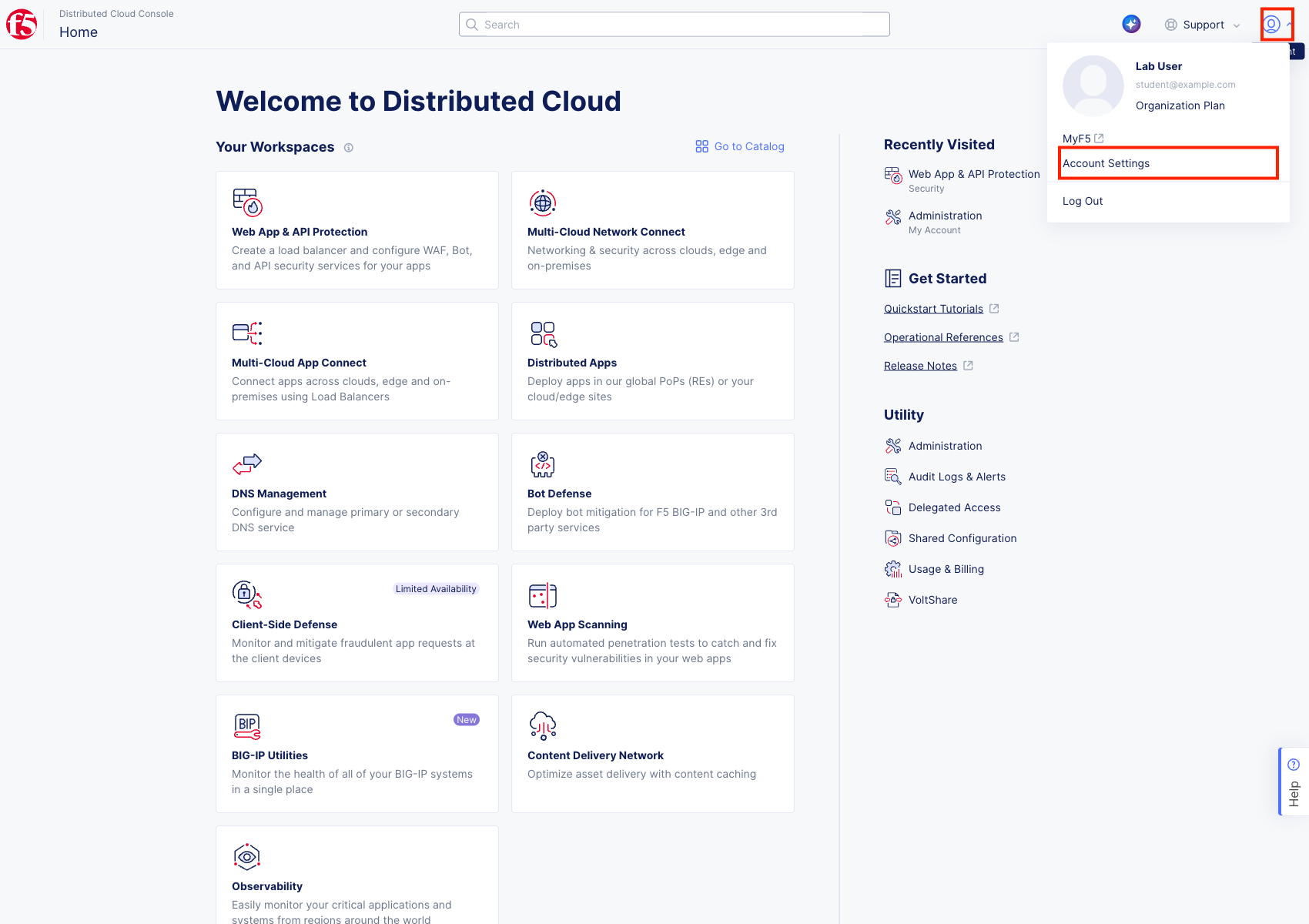The height and width of the screenshot is (924, 1309).
Task: Click the Your Workspaces info icon
Action: point(349,148)
